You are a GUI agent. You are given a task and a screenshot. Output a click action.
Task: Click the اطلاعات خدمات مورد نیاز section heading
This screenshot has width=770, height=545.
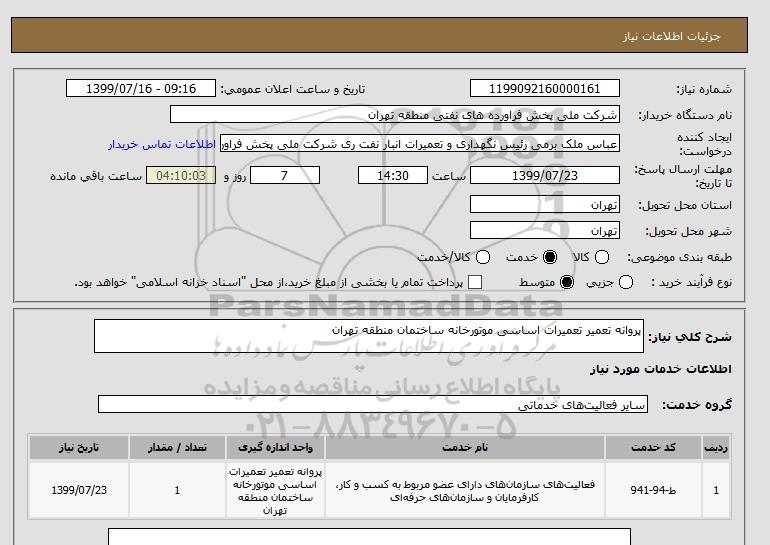(660, 369)
